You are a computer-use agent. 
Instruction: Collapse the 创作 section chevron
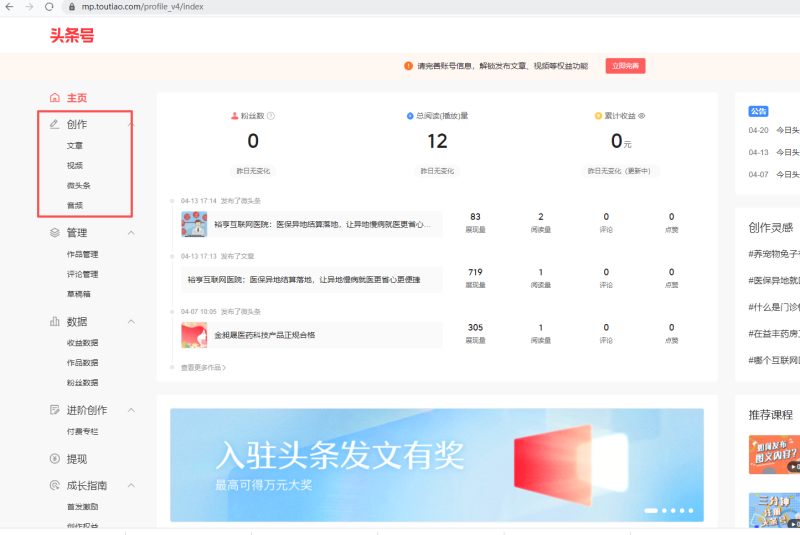[x=131, y=124]
